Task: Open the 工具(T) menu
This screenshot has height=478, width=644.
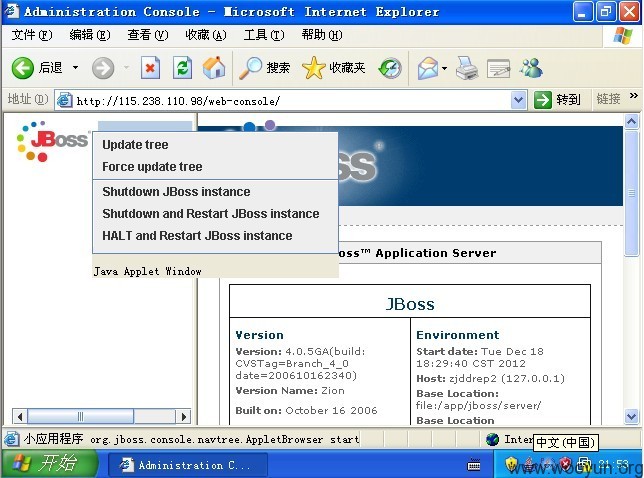Action: 264,35
